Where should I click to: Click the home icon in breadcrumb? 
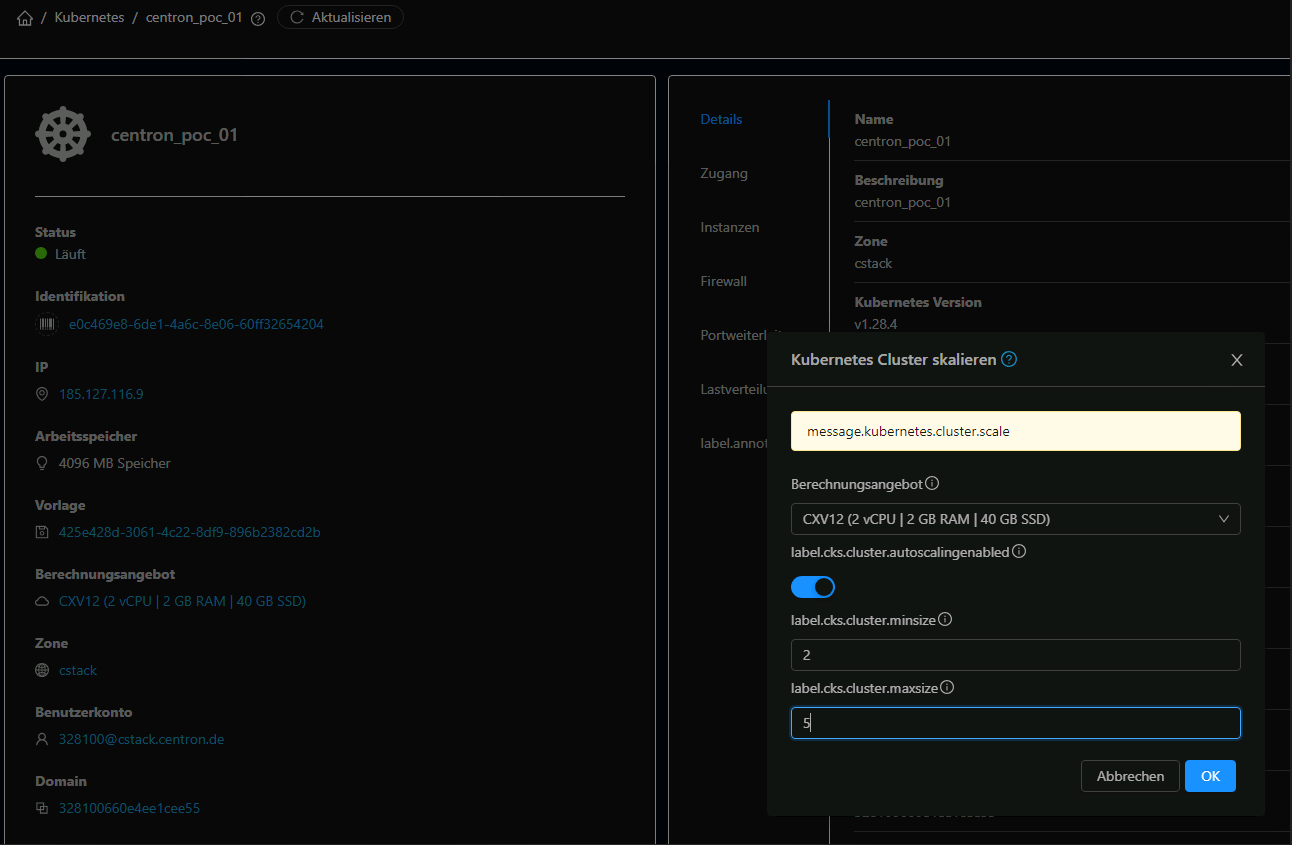tap(25, 18)
